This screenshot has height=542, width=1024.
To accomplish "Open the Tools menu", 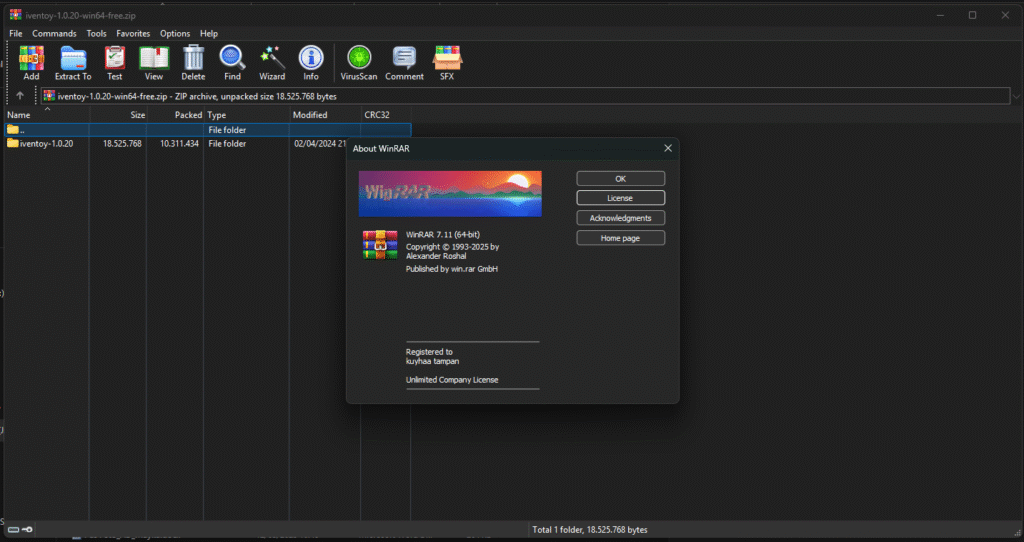I will [96, 33].
